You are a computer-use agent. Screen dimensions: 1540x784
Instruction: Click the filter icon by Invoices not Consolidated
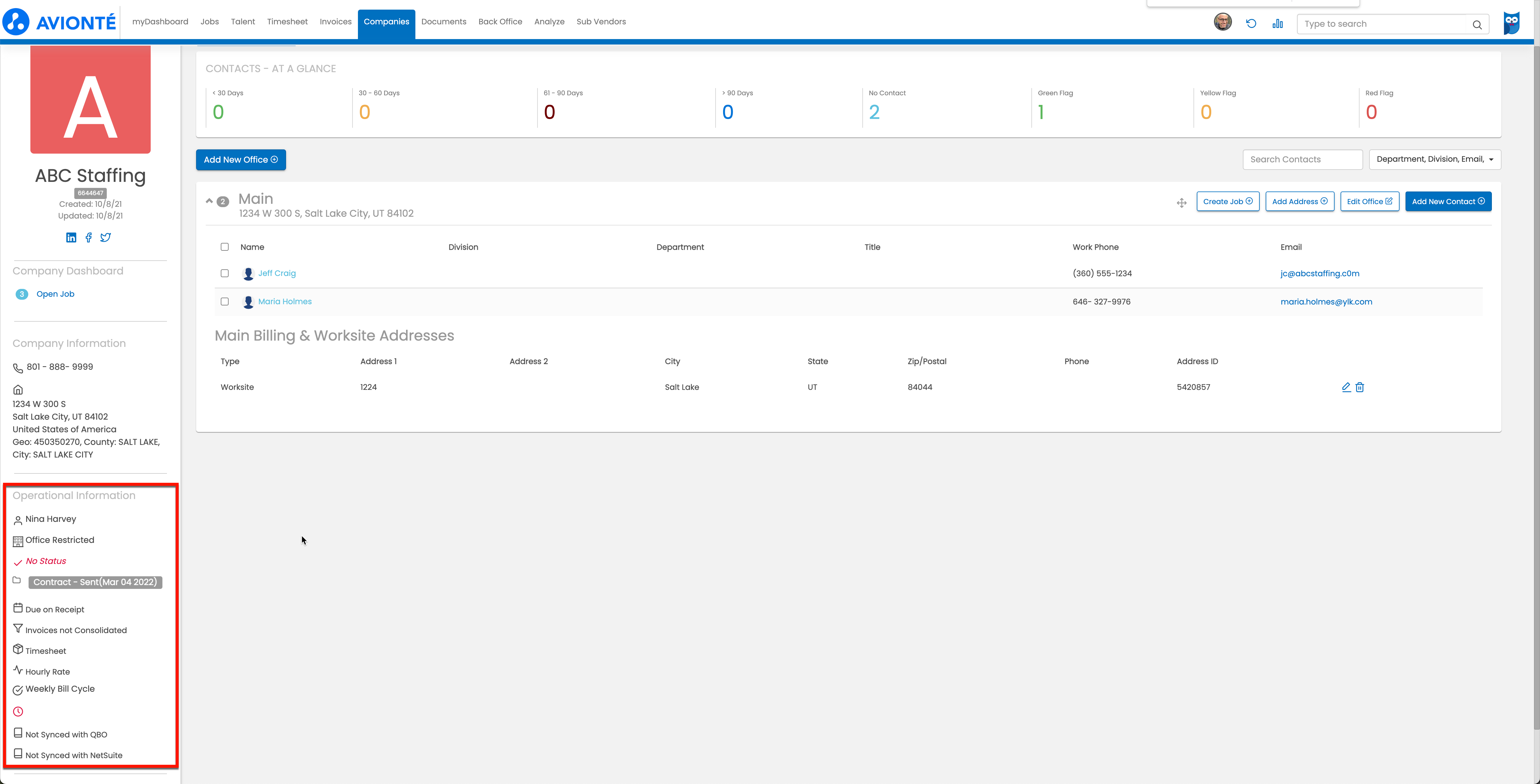[x=18, y=629]
